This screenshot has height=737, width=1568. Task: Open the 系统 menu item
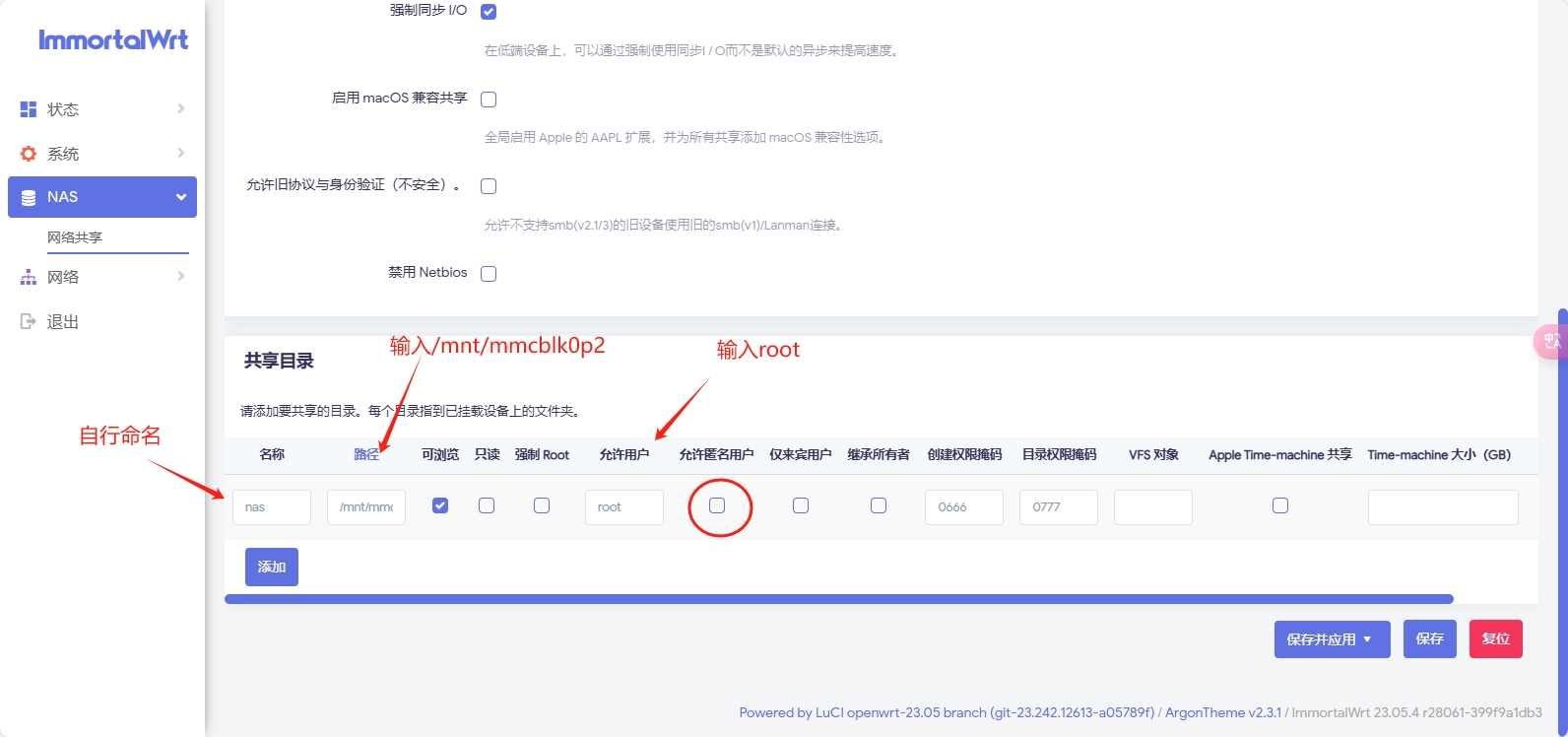point(102,154)
